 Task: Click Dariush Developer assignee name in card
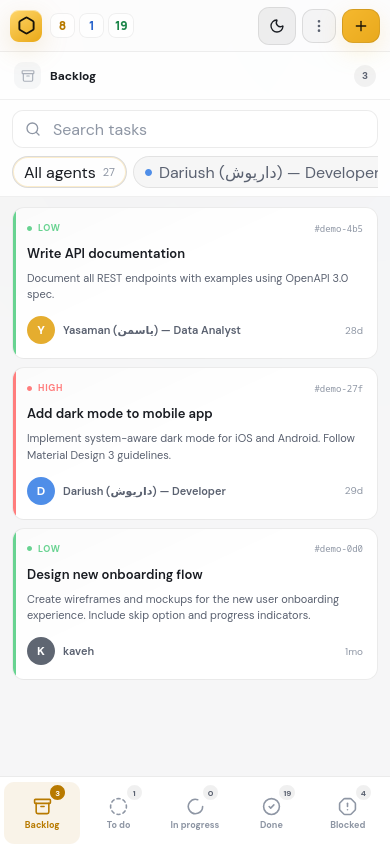click(144, 491)
